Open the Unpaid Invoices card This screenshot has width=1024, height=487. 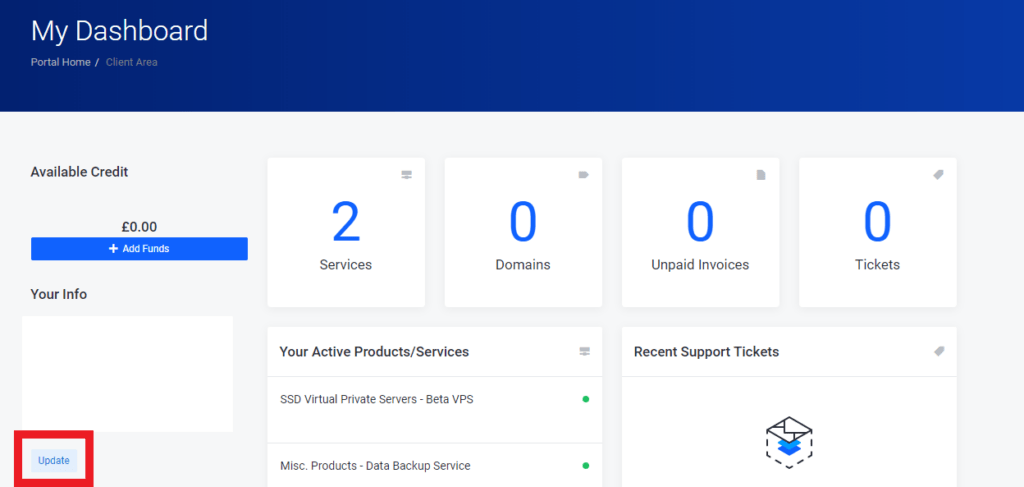click(700, 232)
